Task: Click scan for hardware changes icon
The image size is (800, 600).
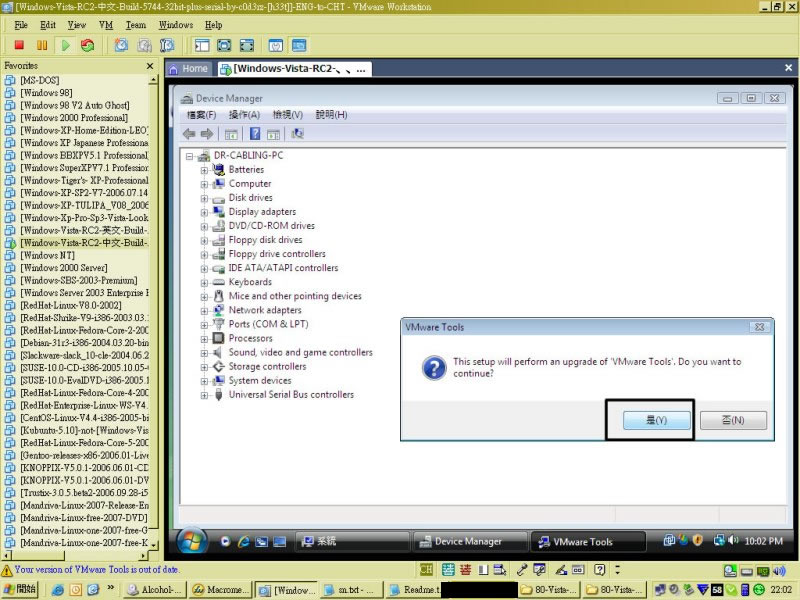Action: tap(297, 134)
